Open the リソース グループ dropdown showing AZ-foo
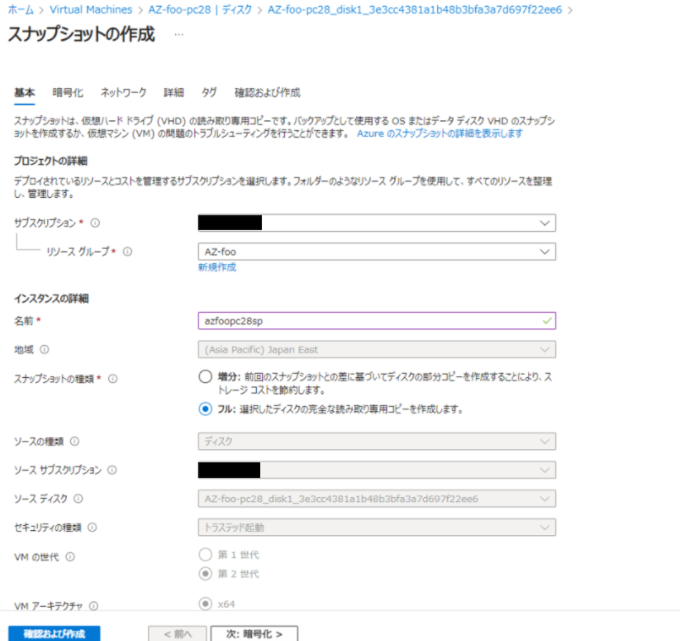This screenshot has width=680, height=641. tap(377, 252)
